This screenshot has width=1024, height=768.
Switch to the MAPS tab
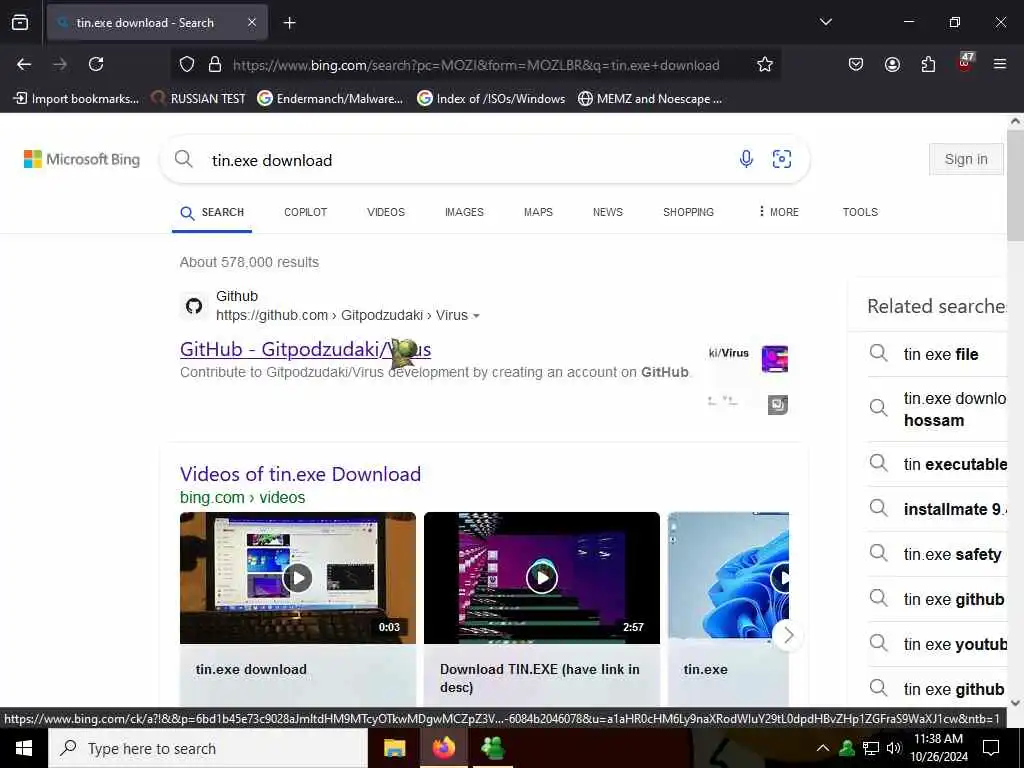pos(538,212)
